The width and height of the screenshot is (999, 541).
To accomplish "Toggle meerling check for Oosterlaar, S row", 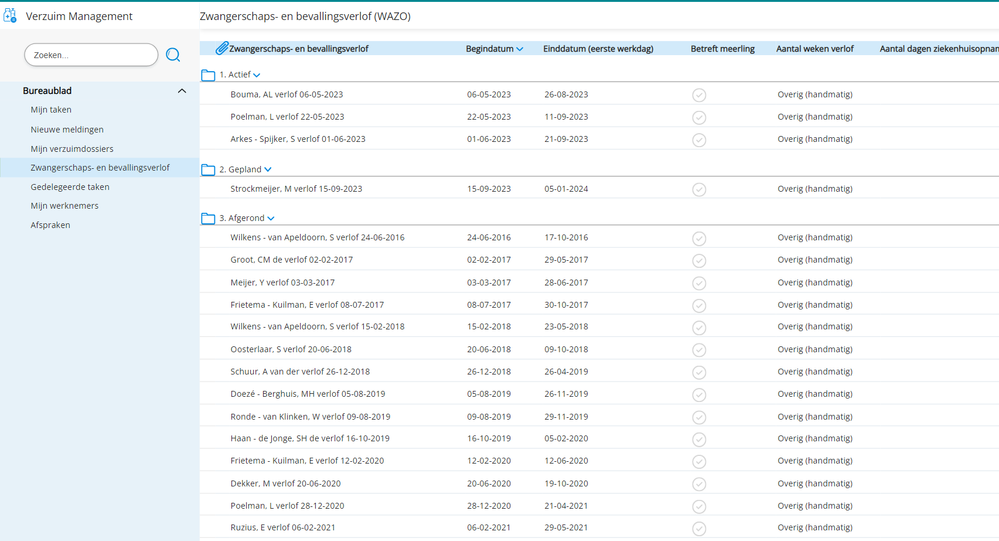I will (x=699, y=350).
